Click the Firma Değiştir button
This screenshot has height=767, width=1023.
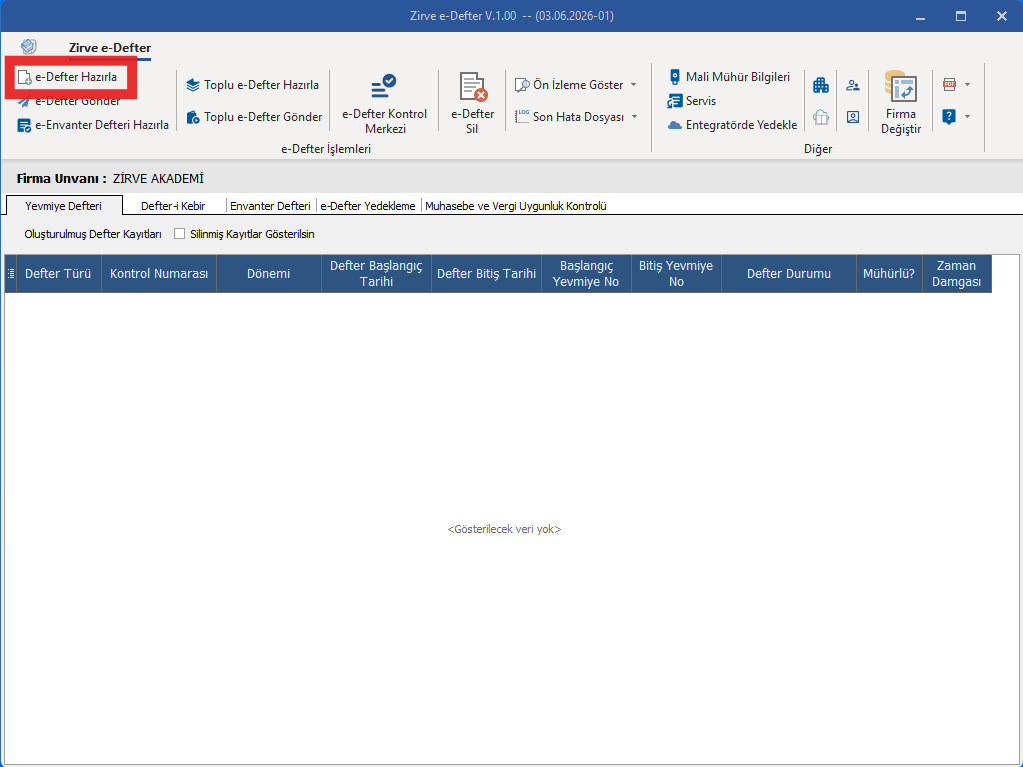click(x=901, y=103)
